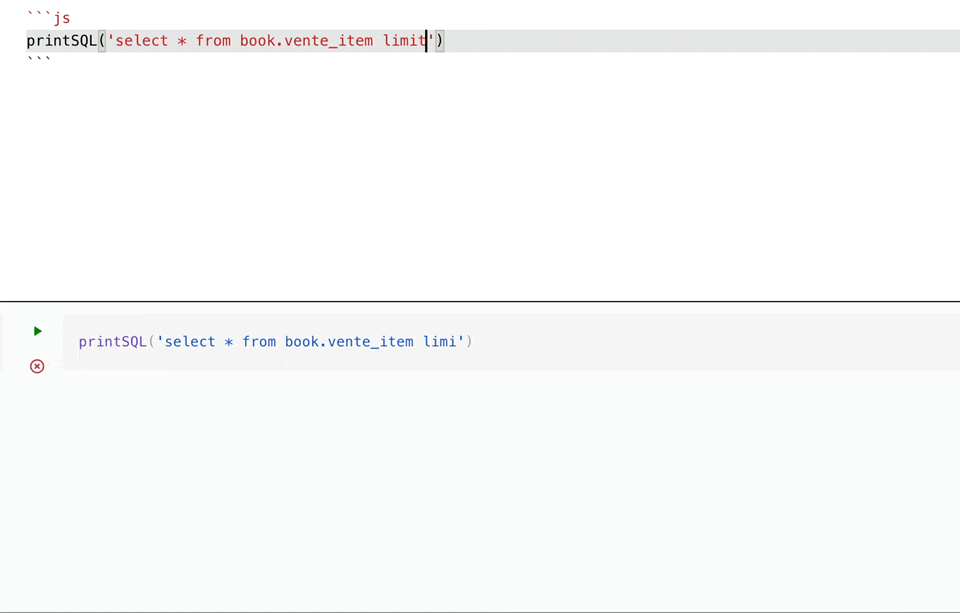960x613 pixels.
Task: Run the printSQL code cell with the green play icon
Action: pos(37,331)
